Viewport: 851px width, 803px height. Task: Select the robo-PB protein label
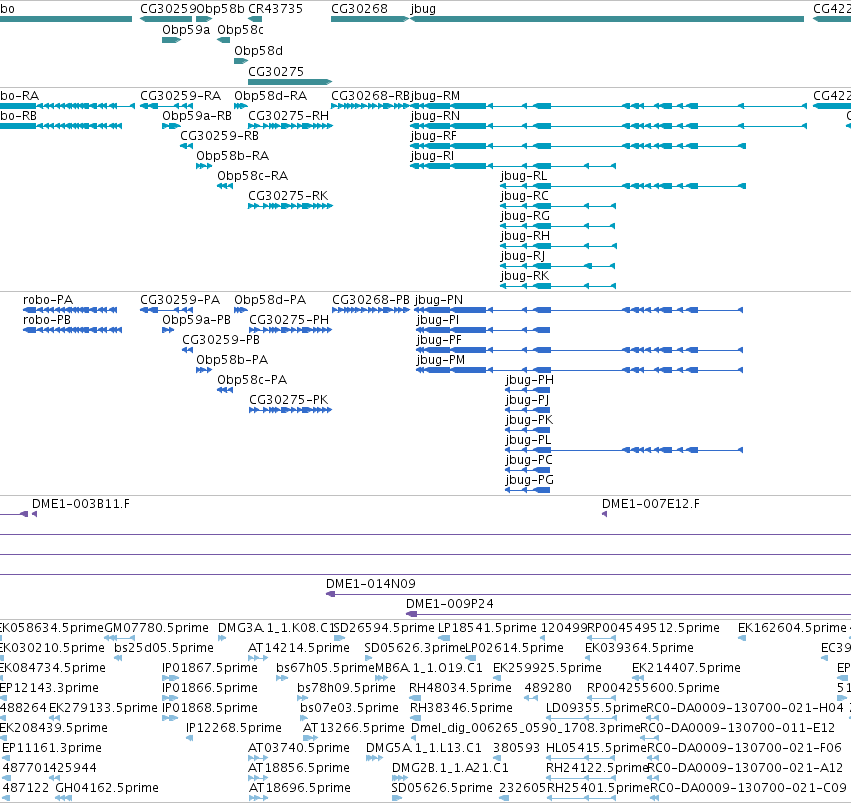click(x=47, y=320)
